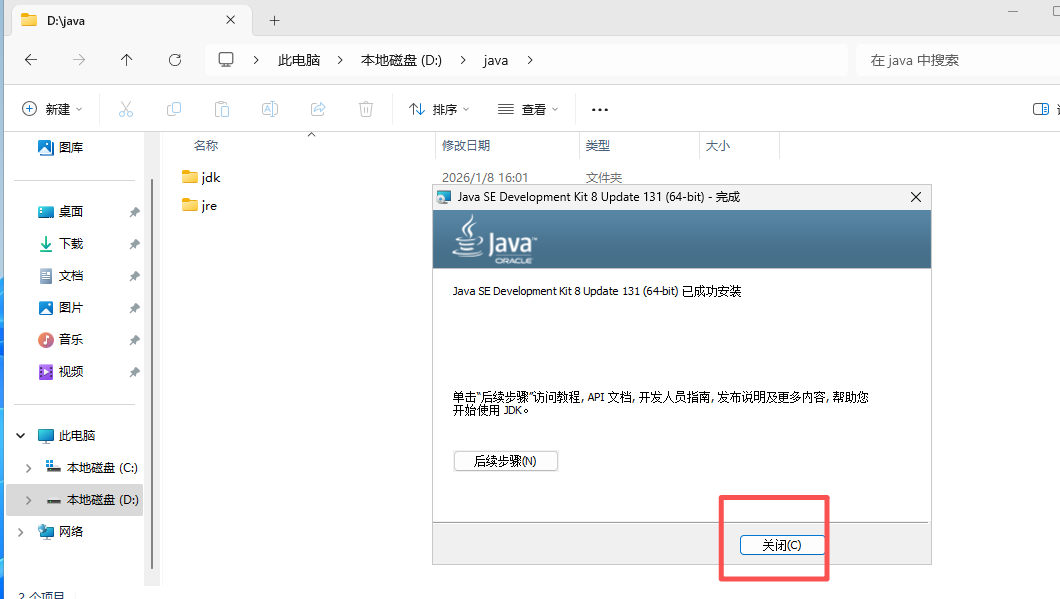This screenshot has height=599, width=1060.
Task: Click the pin icon next to 图片
Action: click(x=135, y=308)
